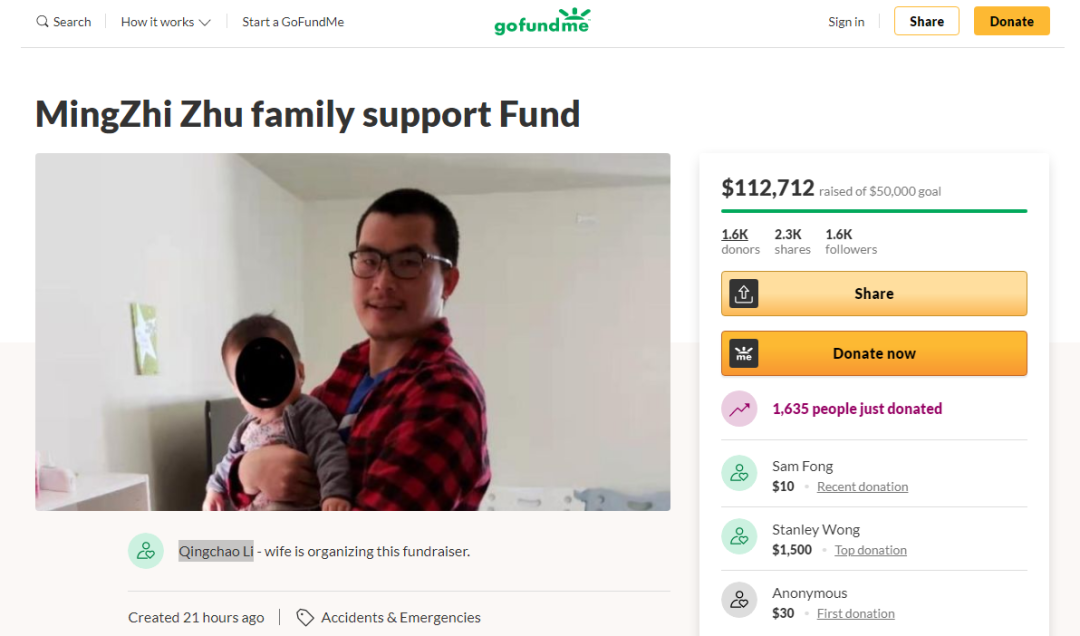Screen dimensions: 1080x636
Task: Click the upload icon on Share button
Action: point(744,294)
